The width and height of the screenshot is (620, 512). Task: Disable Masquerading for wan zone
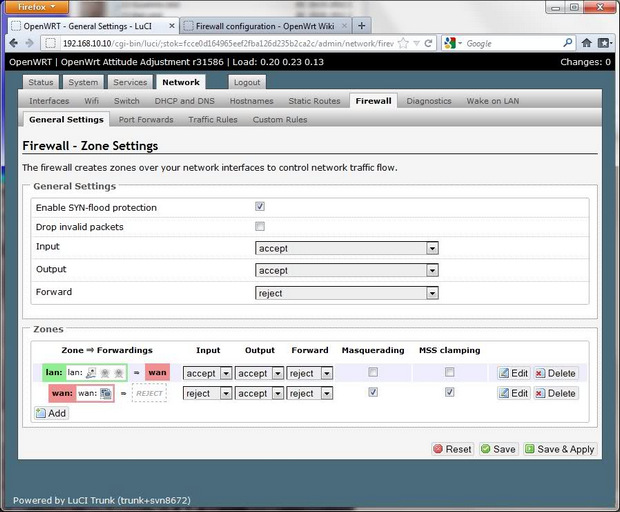[373, 392]
